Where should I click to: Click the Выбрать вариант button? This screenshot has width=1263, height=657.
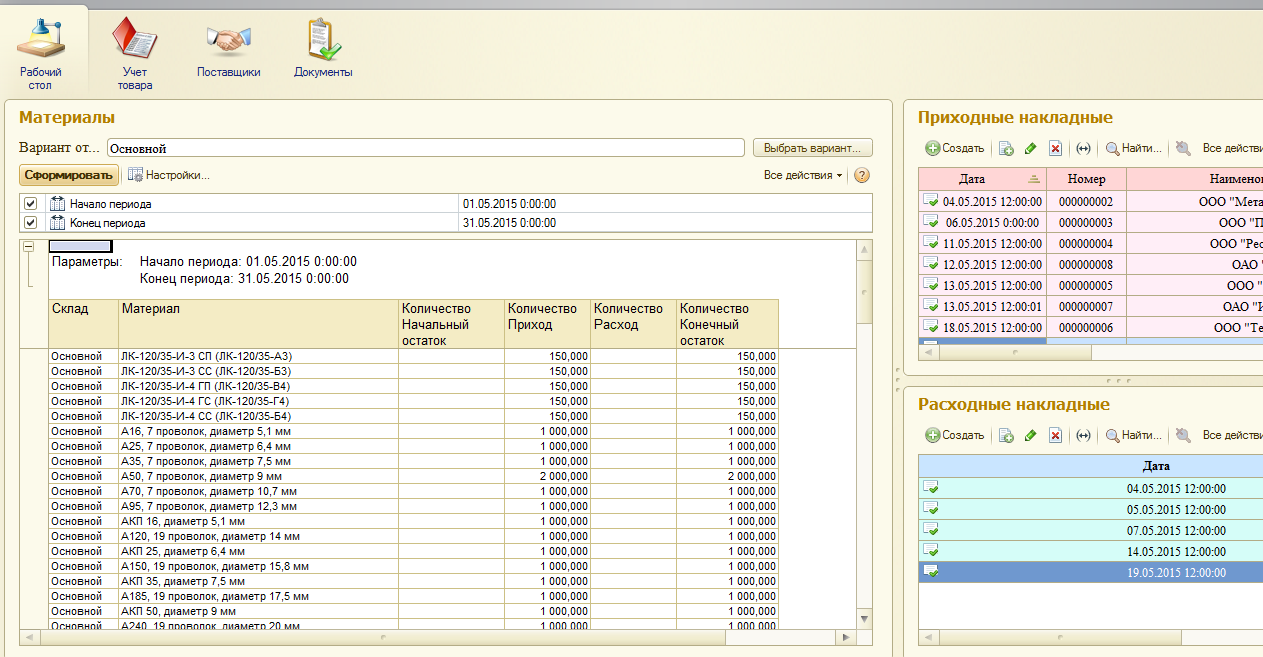812,148
